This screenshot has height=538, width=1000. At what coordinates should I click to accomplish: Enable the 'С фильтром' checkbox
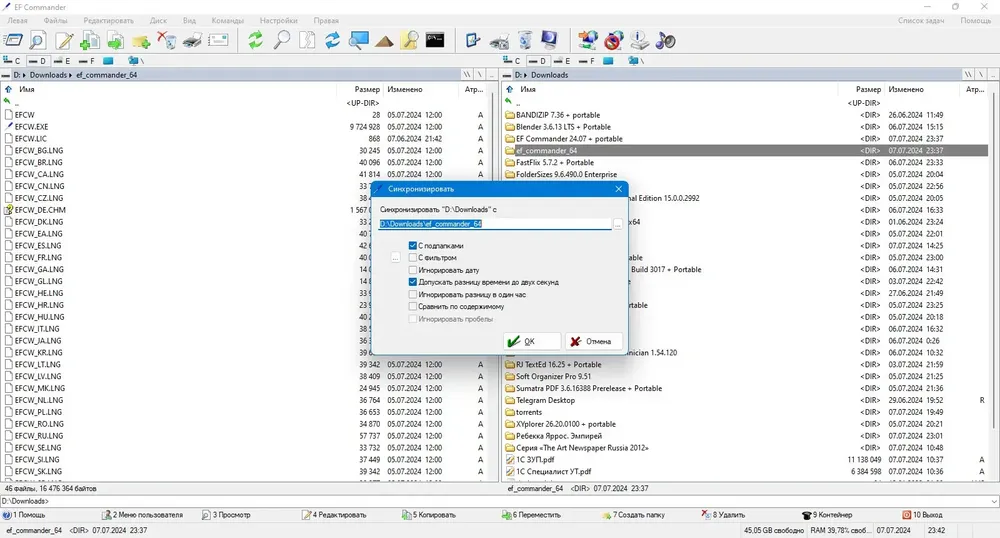coord(413,258)
